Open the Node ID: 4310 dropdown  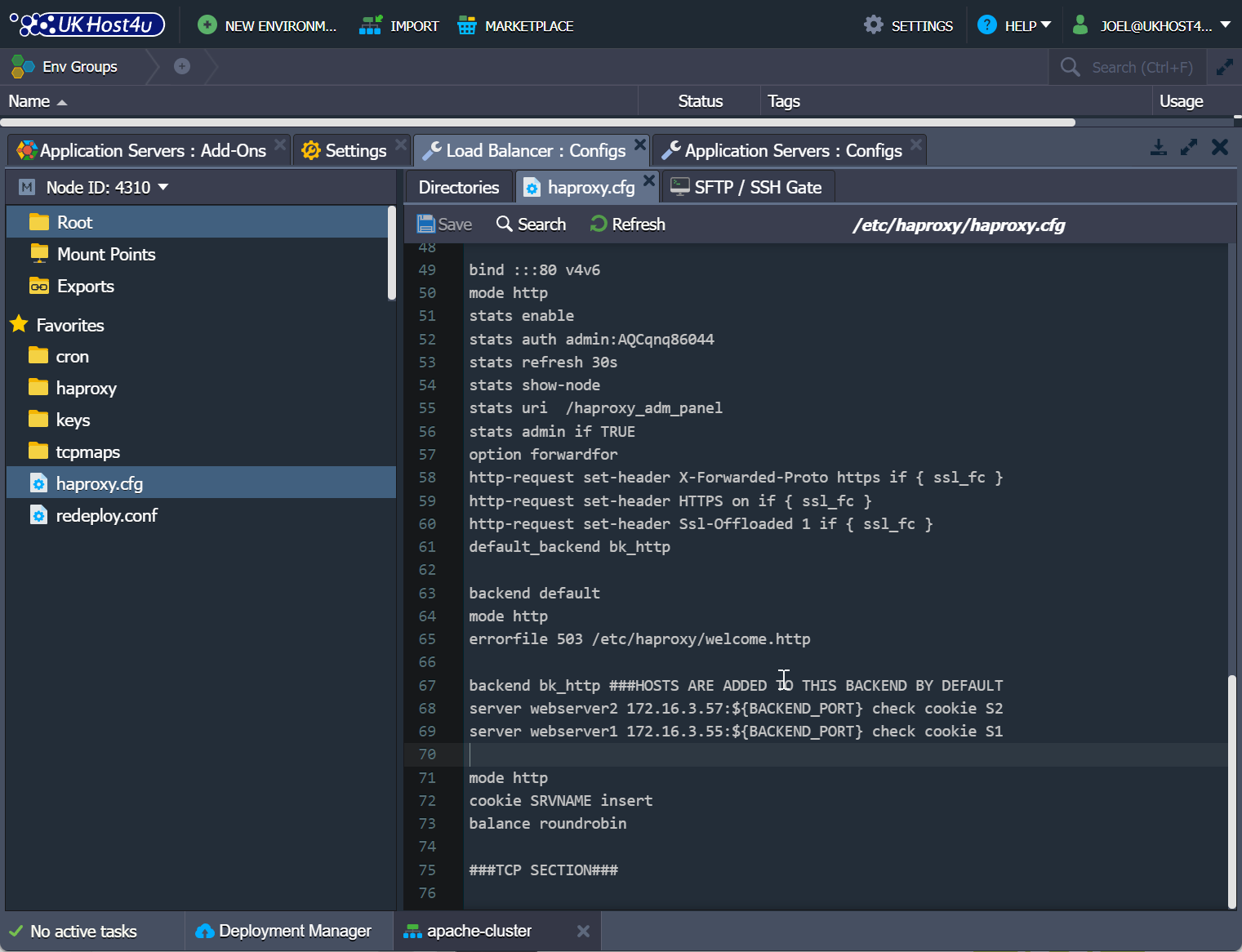107,186
